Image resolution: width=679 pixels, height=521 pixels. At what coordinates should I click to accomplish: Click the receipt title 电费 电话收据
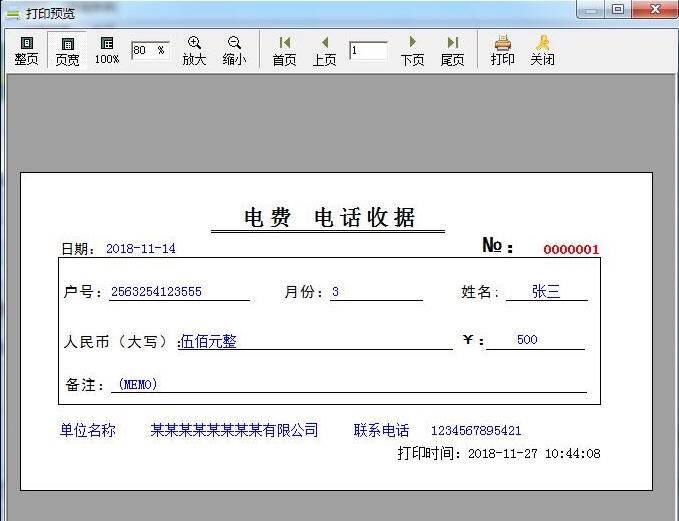tap(329, 217)
